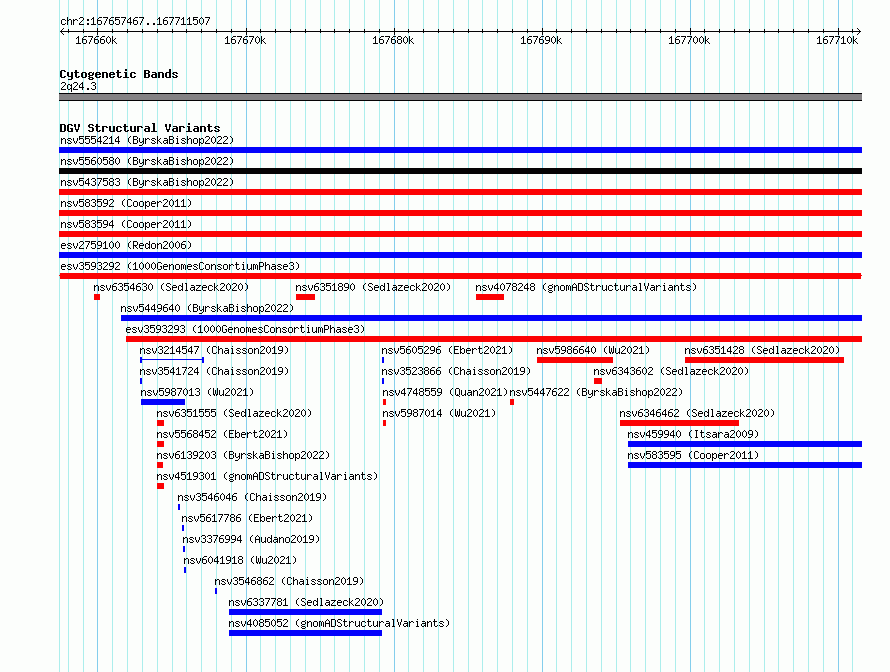Screen dimensions: 890x672
Task: Open nsv5605296 (Ebert2021) label
Action: pos(447,350)
